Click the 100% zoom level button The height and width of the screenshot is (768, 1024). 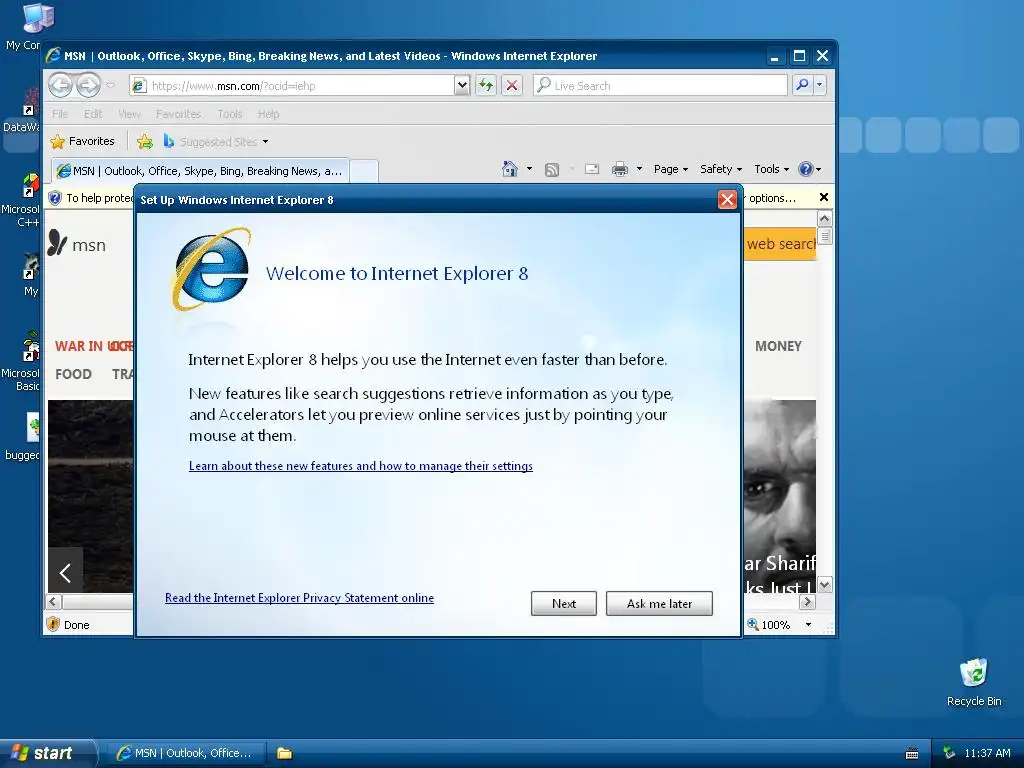click(769, 625)
